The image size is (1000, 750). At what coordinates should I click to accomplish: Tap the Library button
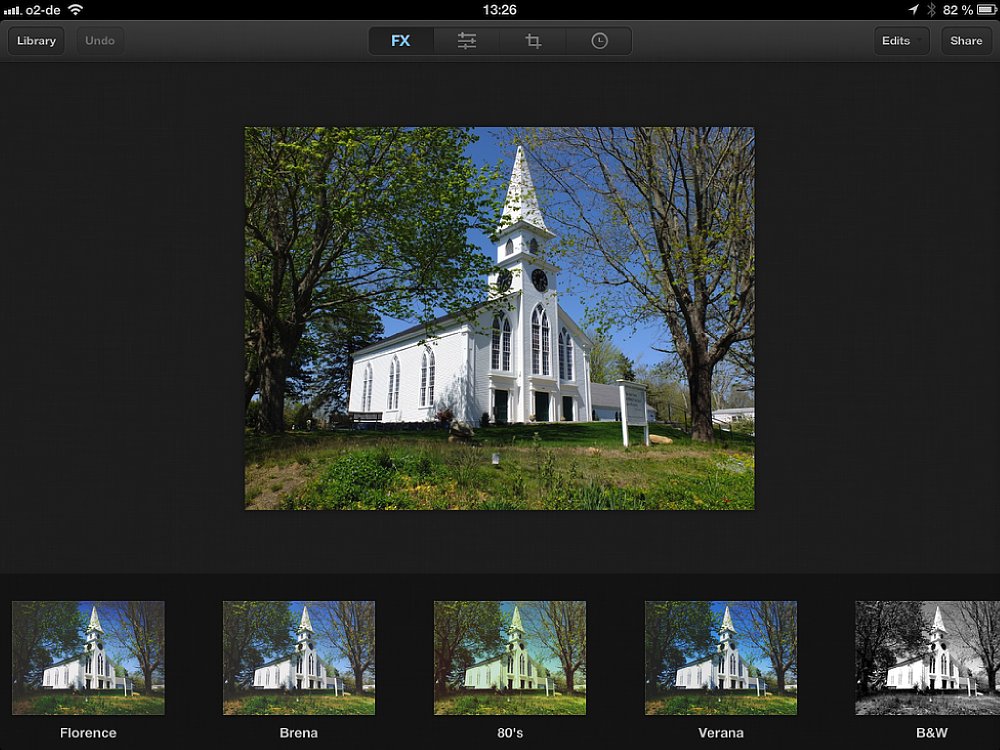[36, 41]
